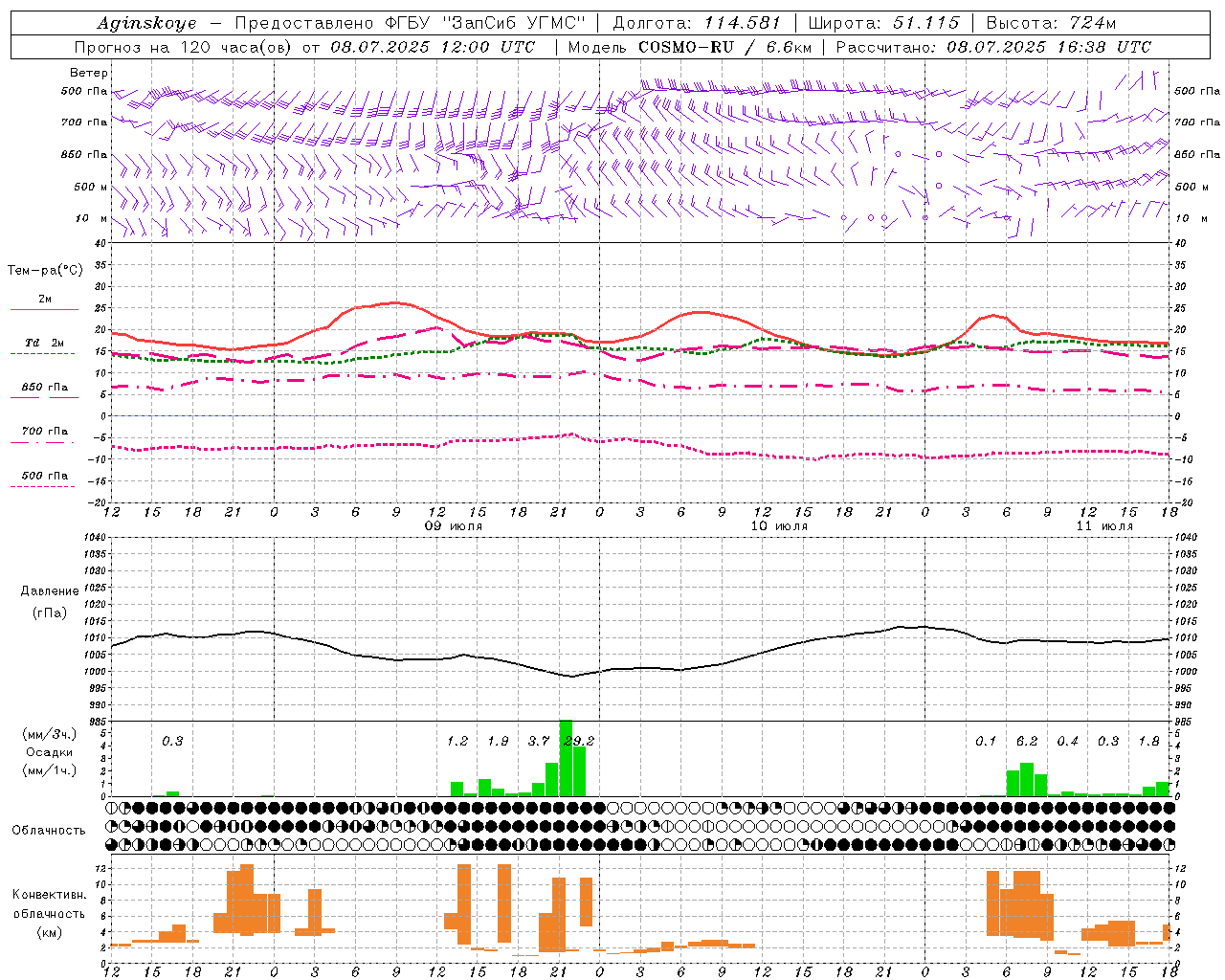Click the 'Облачность' cloud cover label

pos(49,831)
